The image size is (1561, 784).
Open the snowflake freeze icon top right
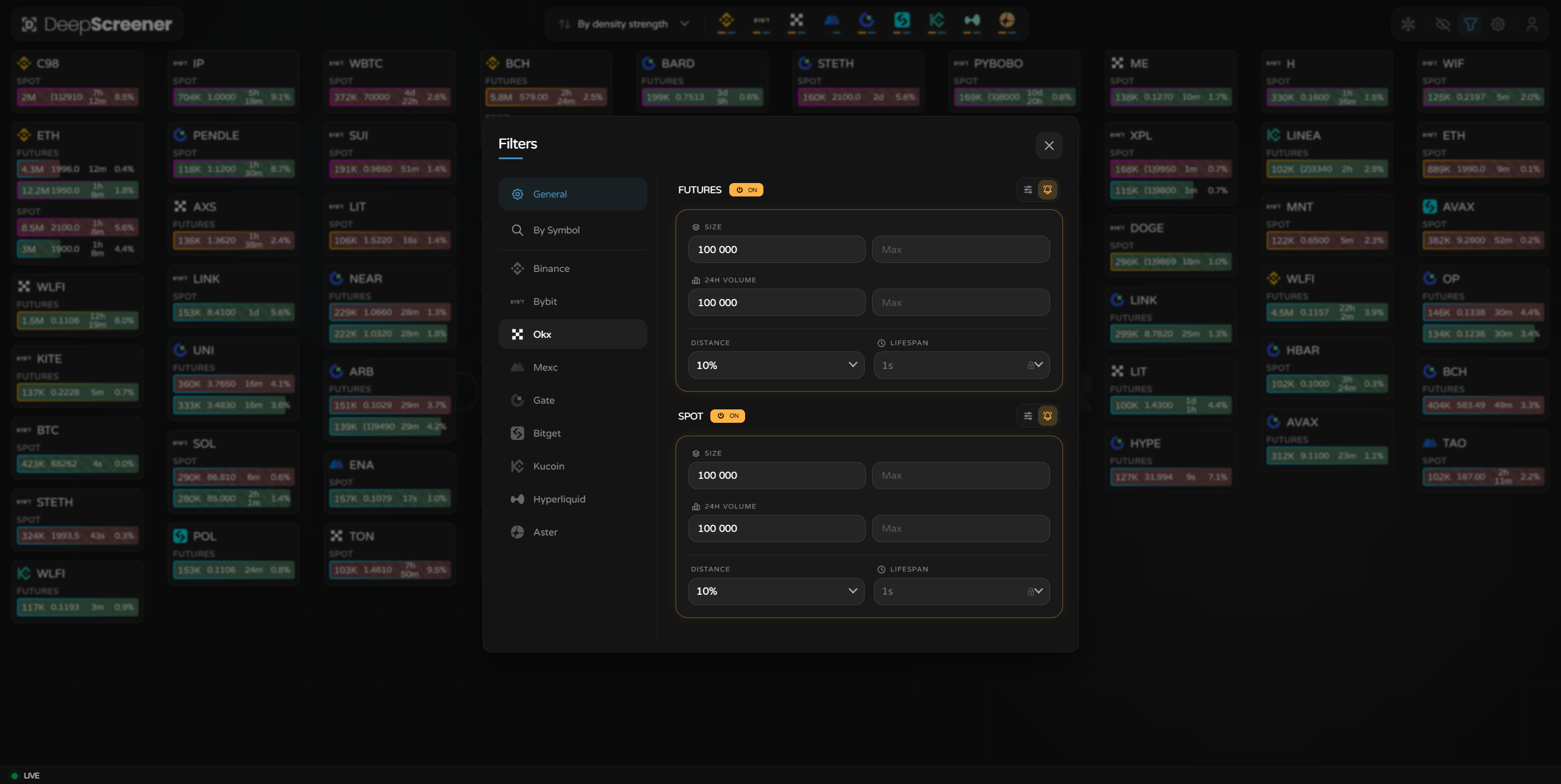[x=1408, y=24]
